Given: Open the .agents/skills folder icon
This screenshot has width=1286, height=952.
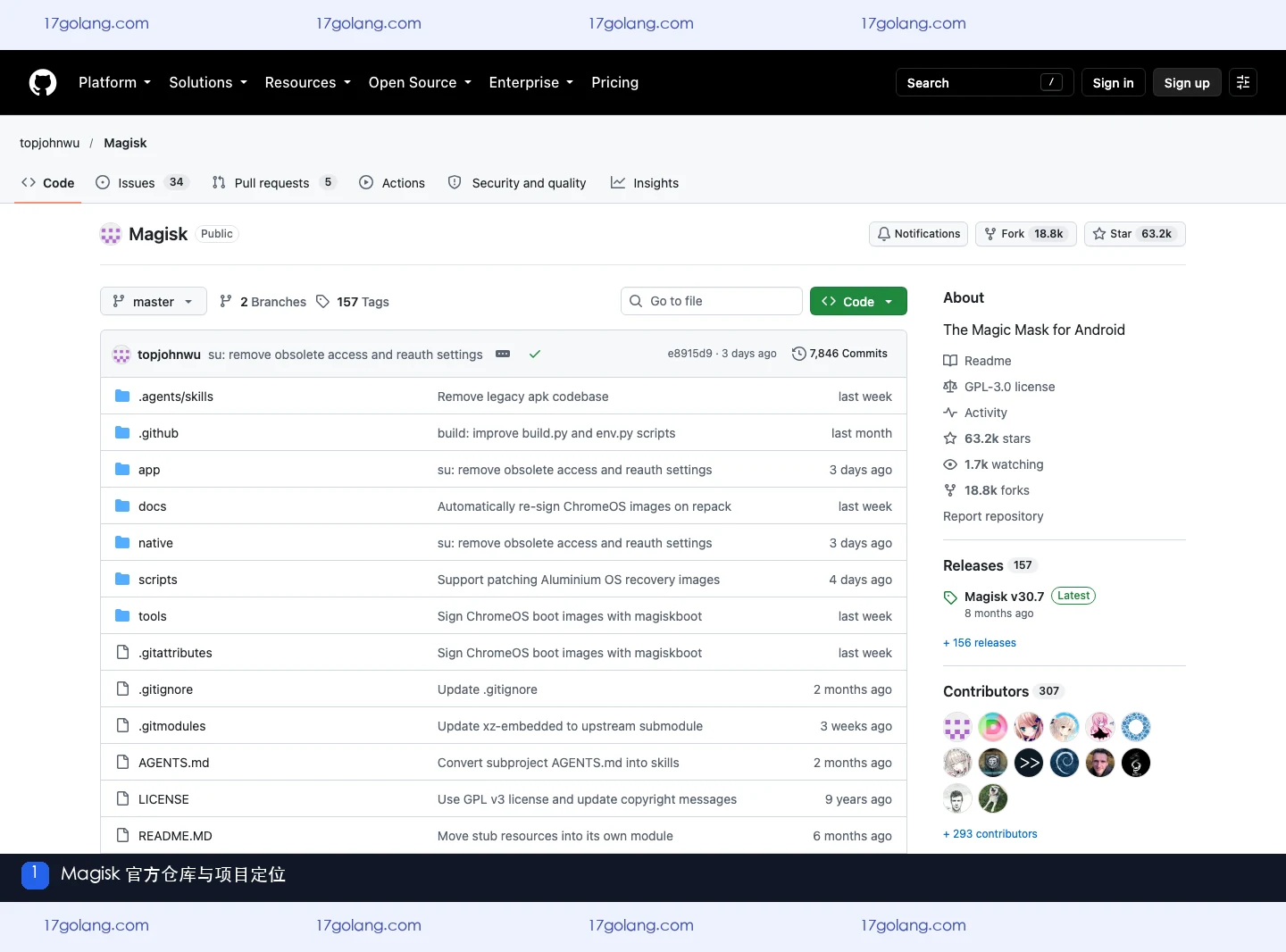Looking at the screenshot, I should tap(122, 397).
